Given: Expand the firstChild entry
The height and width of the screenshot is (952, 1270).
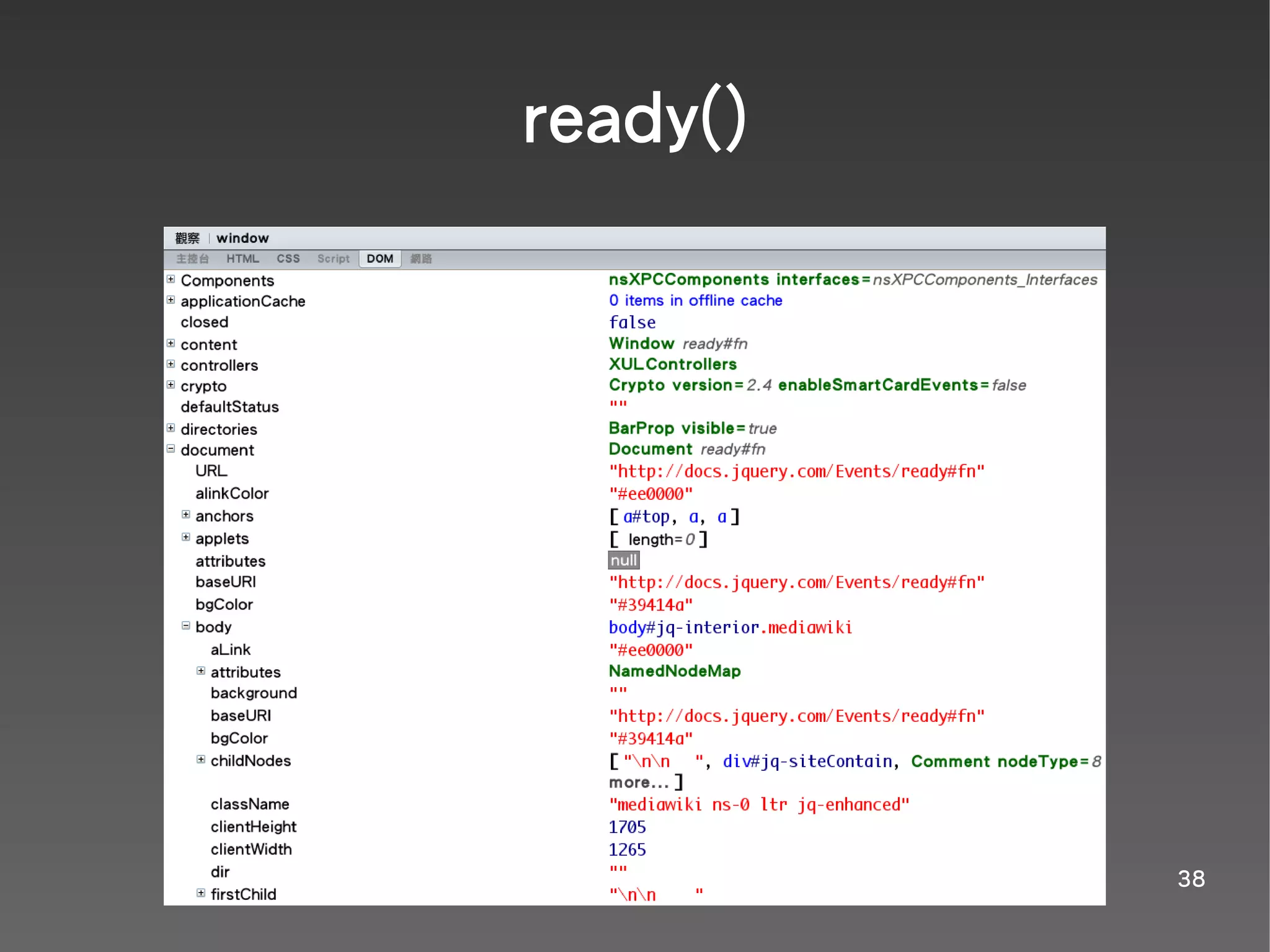Looking at the screenshot, I should (200, 893).
